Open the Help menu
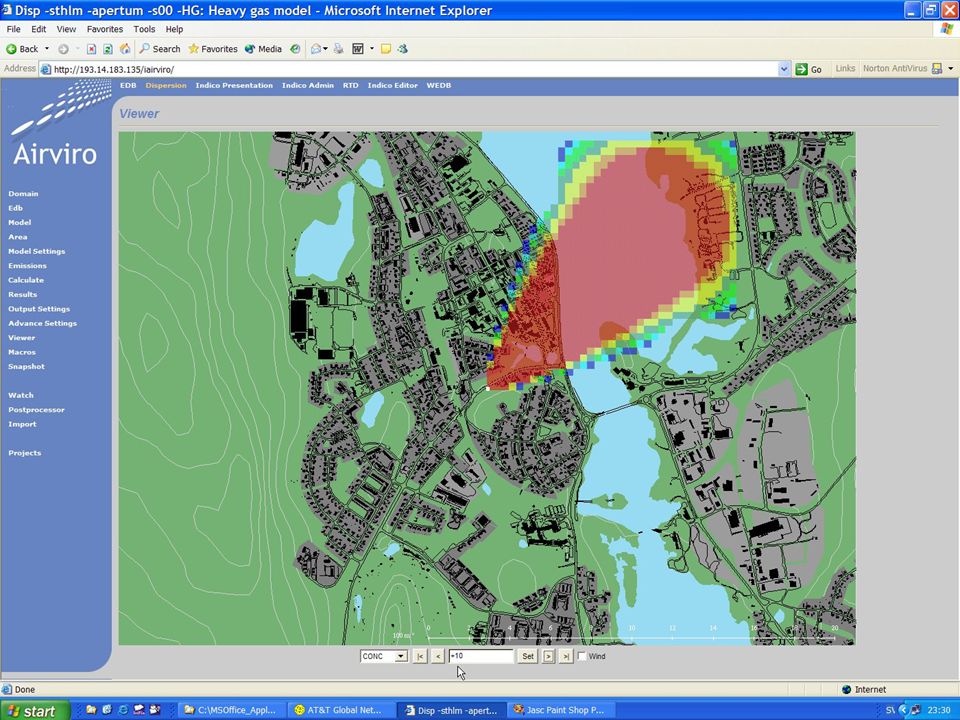This screenshot has width=960, height=720. tap(174, 29)
